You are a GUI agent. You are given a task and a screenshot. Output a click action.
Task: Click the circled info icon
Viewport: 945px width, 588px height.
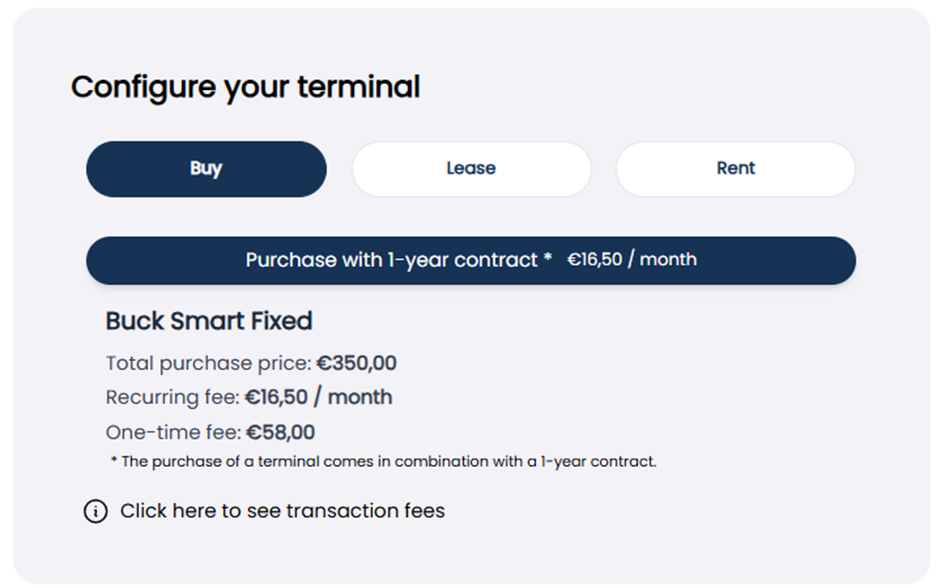[95, 511]
